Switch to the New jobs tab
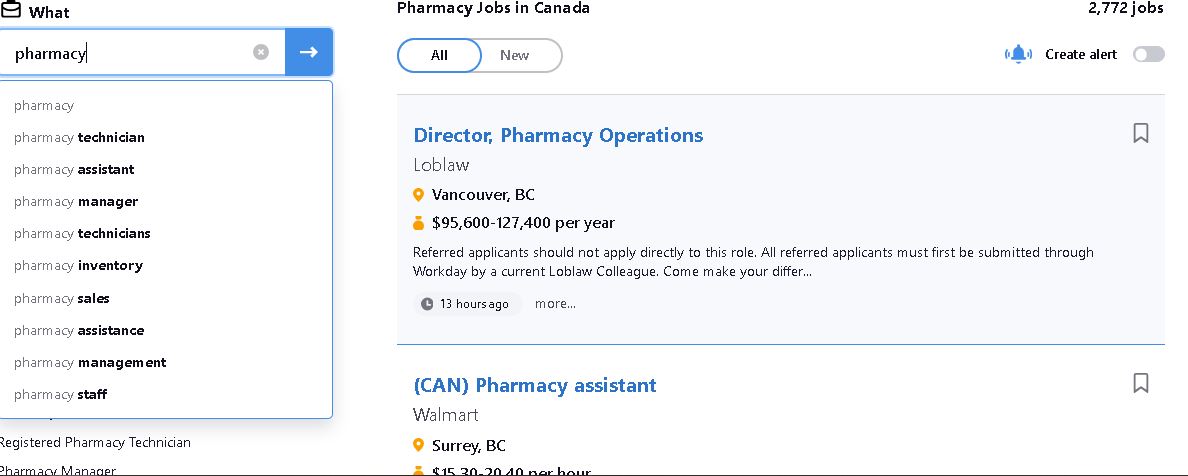Image resolution: width=1188 pixels, height=476 pixels. 514,55
